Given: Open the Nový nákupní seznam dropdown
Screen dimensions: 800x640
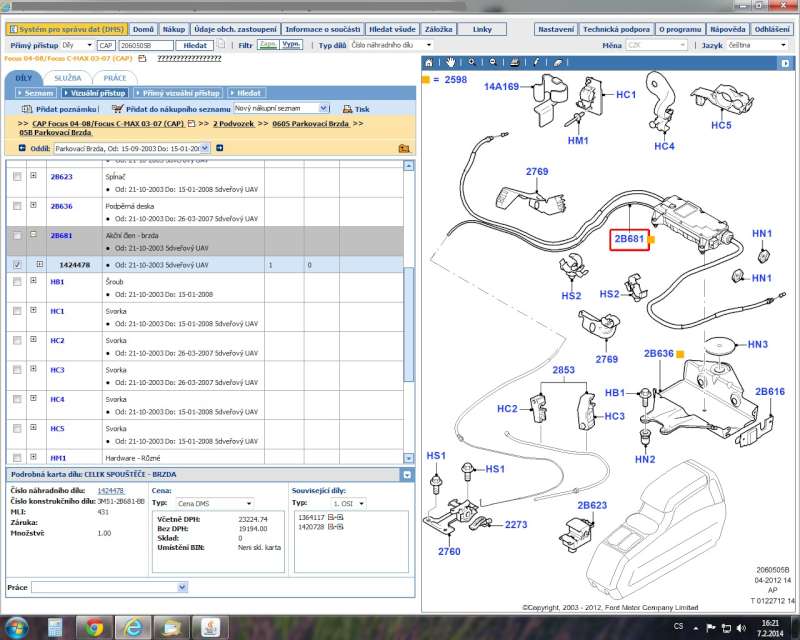Looking at the screenshot, I should tap(323, 108).
